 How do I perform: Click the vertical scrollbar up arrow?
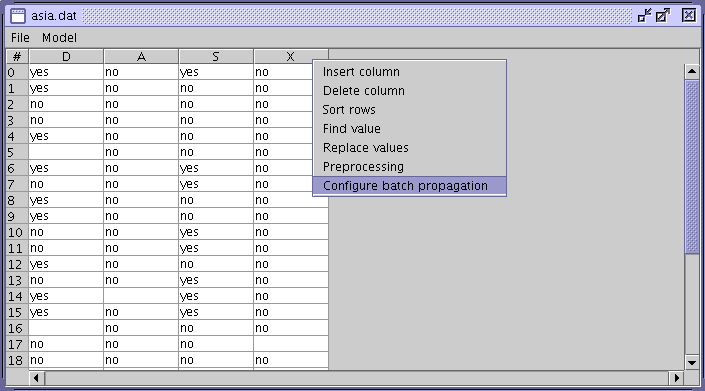(692, 71)
